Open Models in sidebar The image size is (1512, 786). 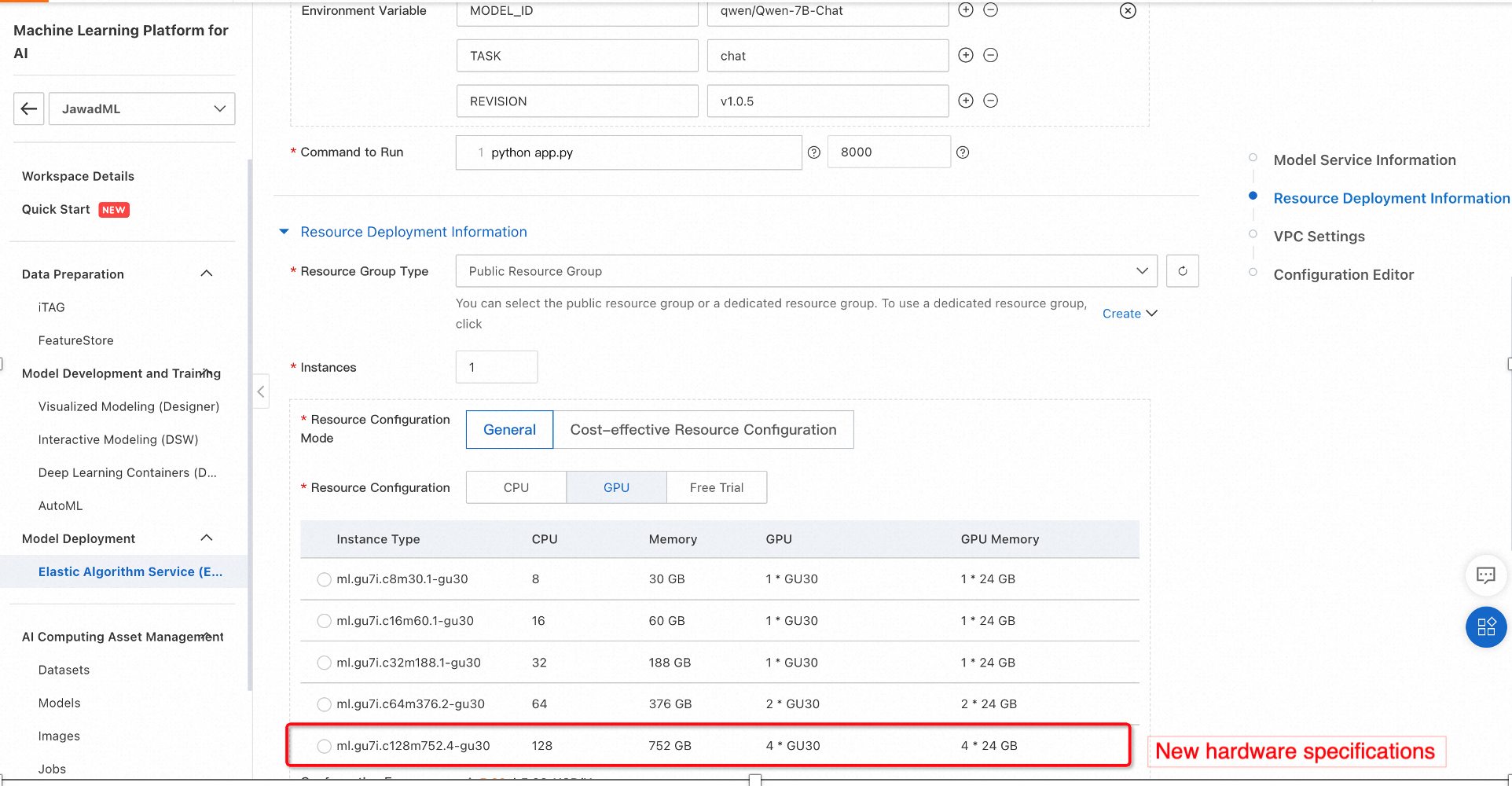coord(59,703)
